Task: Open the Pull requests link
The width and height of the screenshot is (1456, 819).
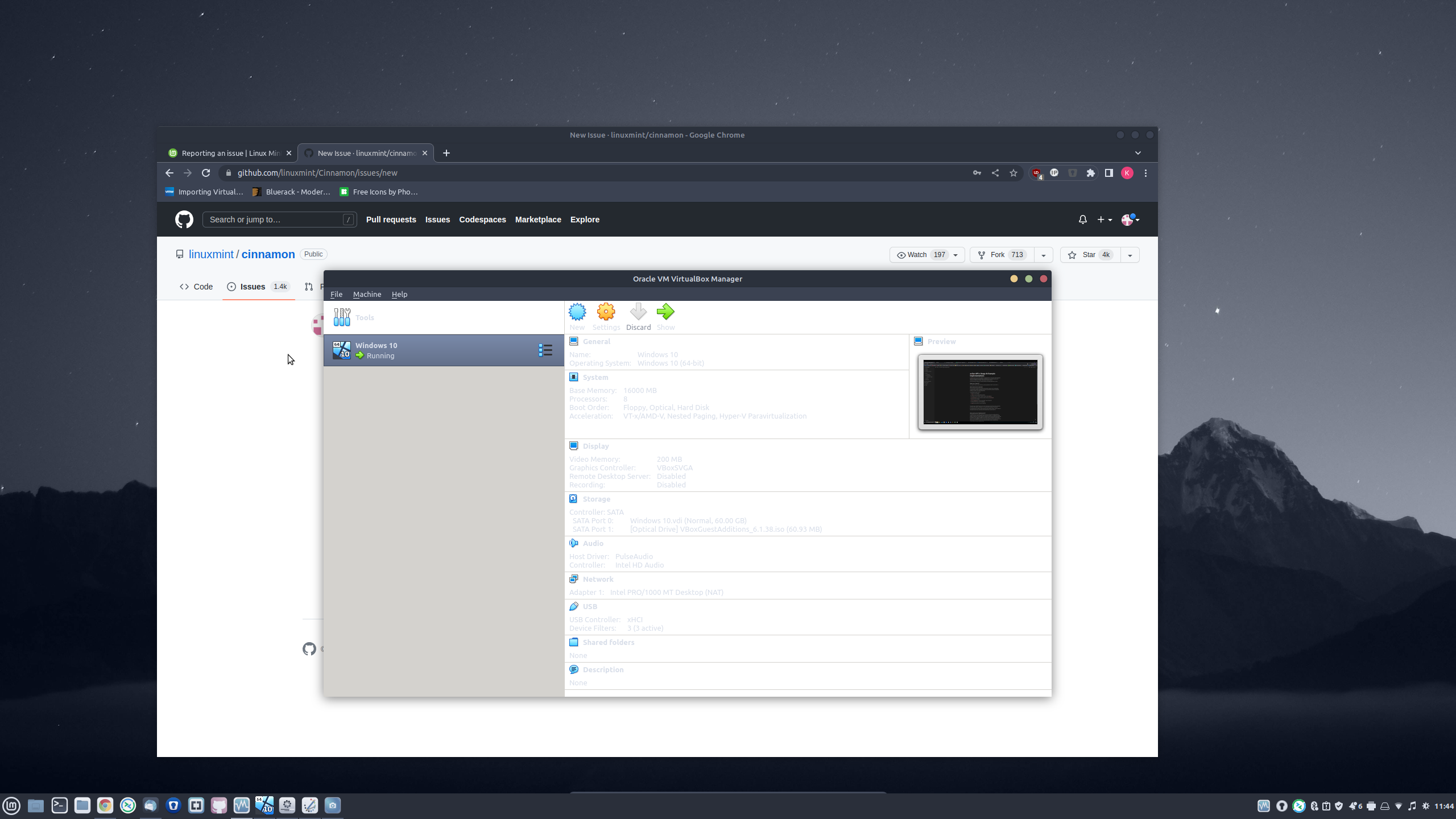Action: coord(391,220)
